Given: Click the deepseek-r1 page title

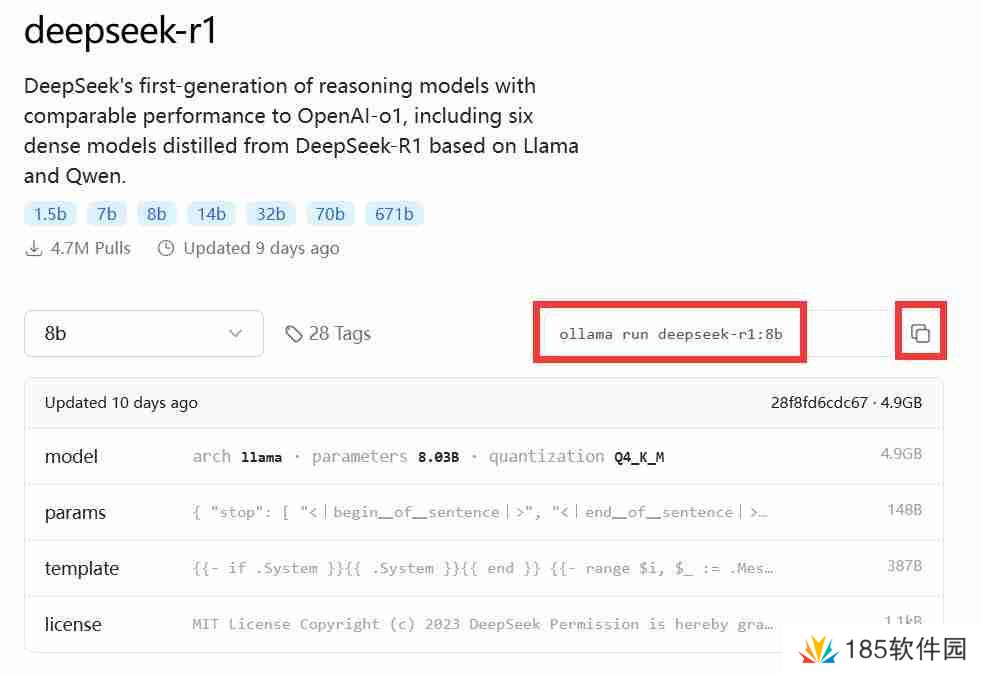Looking at the screenshot, I should (x=120, y=31).
